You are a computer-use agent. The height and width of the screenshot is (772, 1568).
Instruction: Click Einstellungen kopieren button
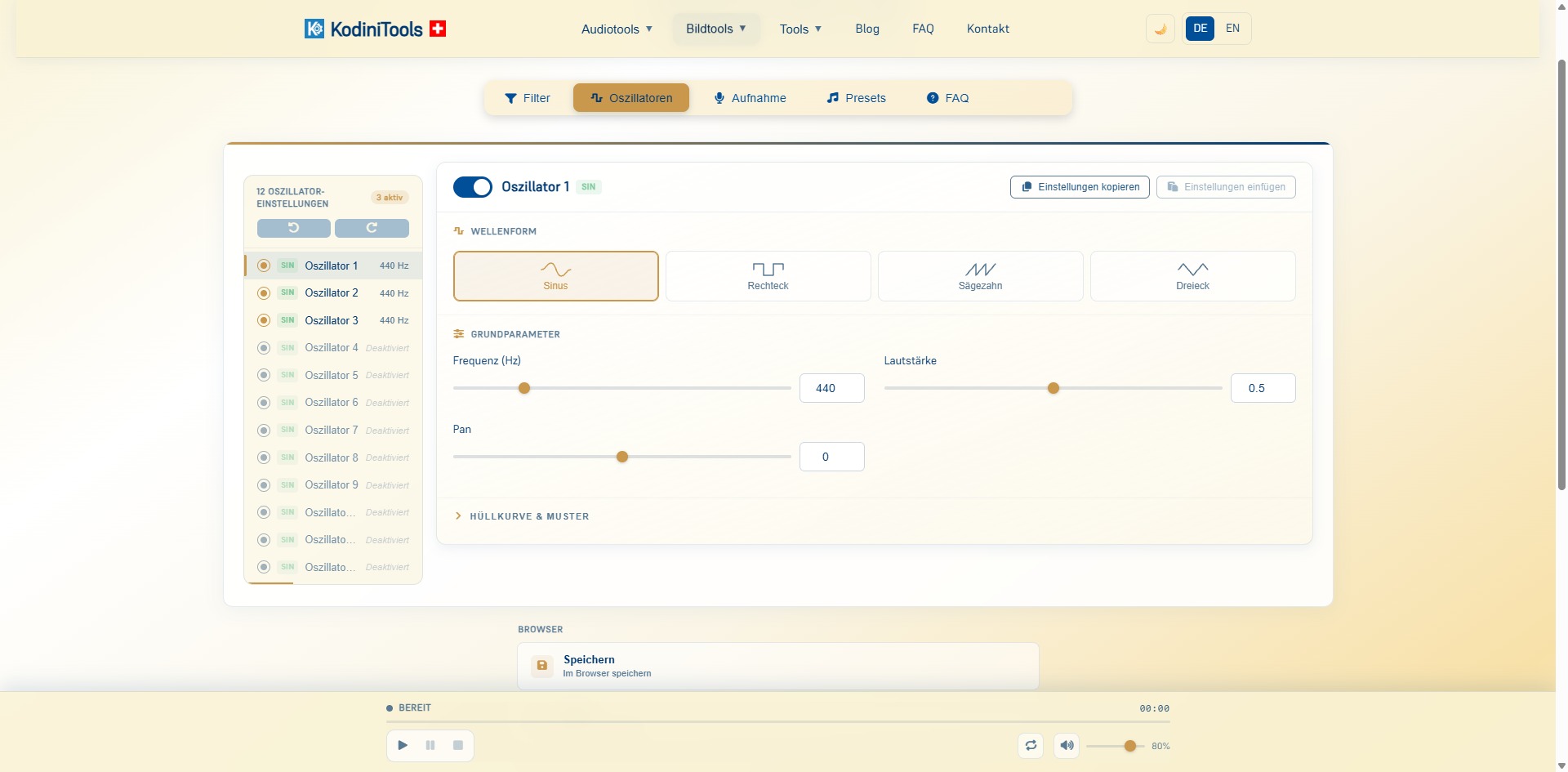(x=1080, y=187)
